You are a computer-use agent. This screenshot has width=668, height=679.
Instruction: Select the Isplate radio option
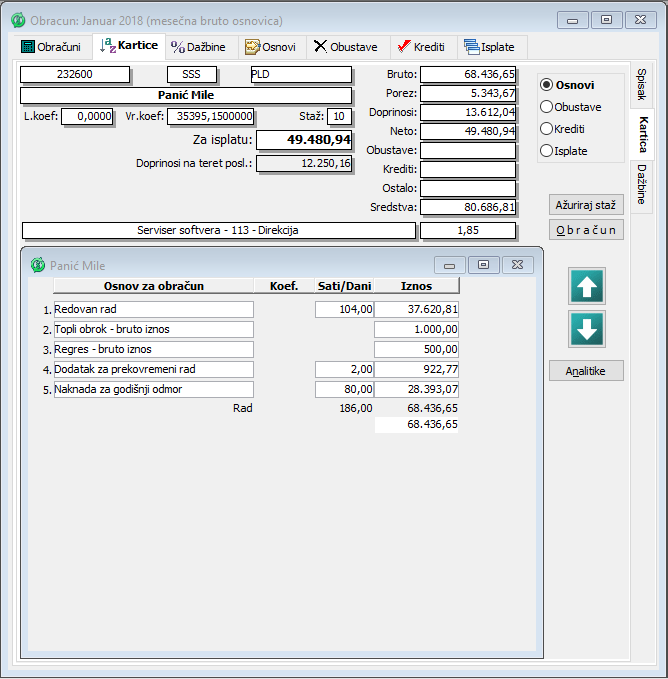(x=547, y=151)
